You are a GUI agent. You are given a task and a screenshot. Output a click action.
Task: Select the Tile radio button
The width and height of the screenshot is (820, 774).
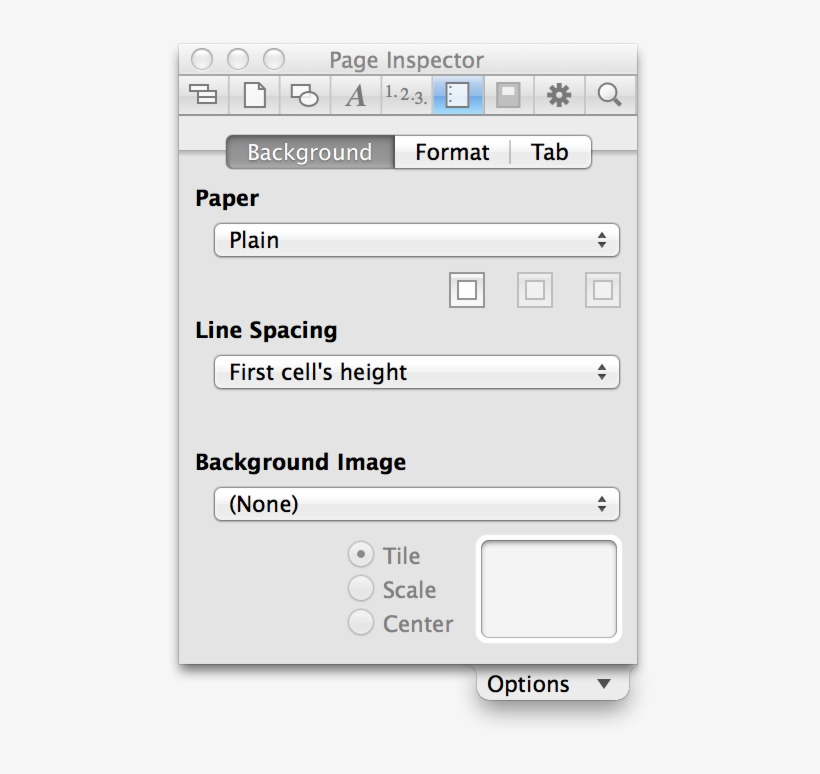[x=361, y=555]
